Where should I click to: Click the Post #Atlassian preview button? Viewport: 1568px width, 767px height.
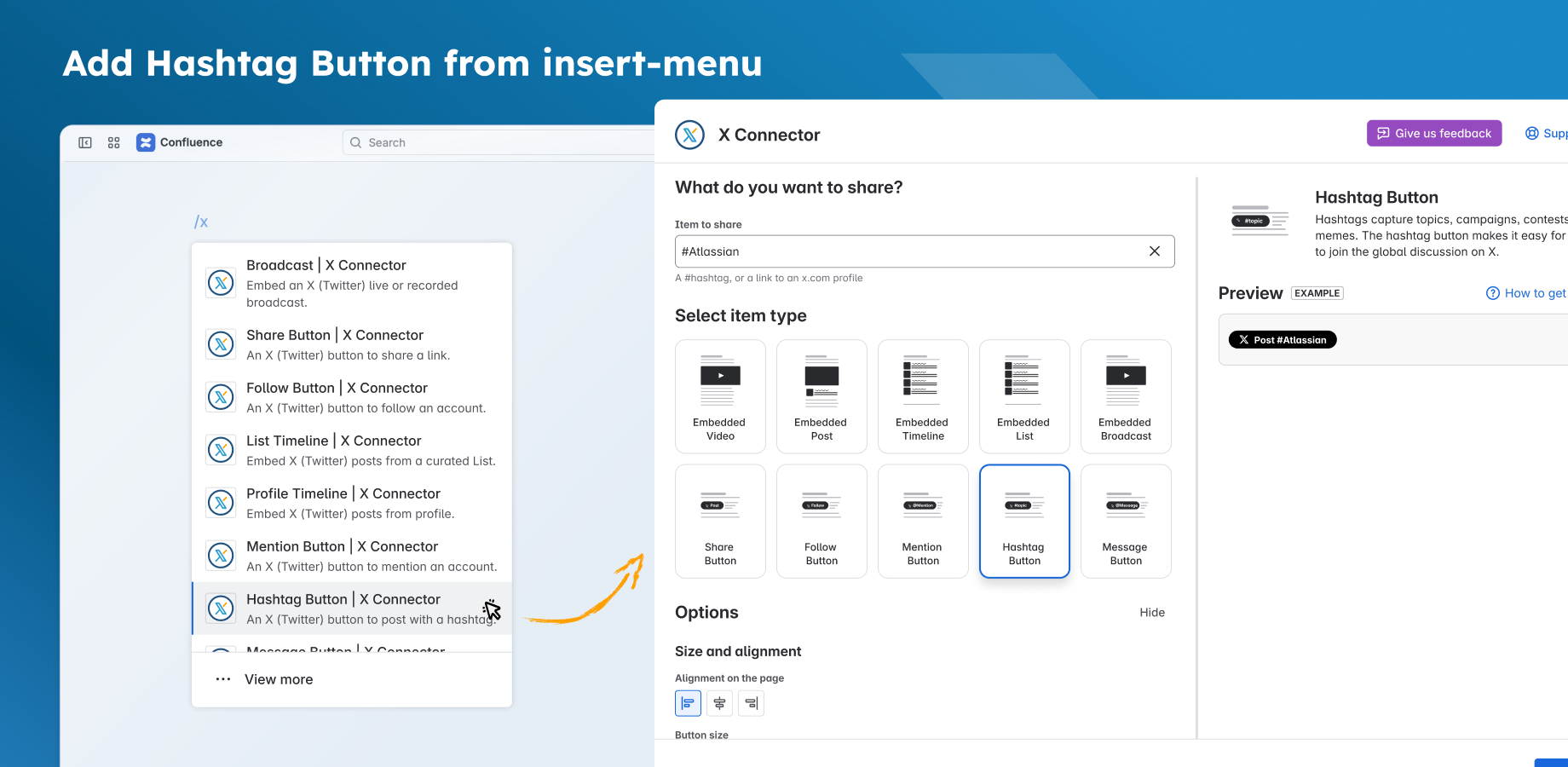click(1283, 340)
